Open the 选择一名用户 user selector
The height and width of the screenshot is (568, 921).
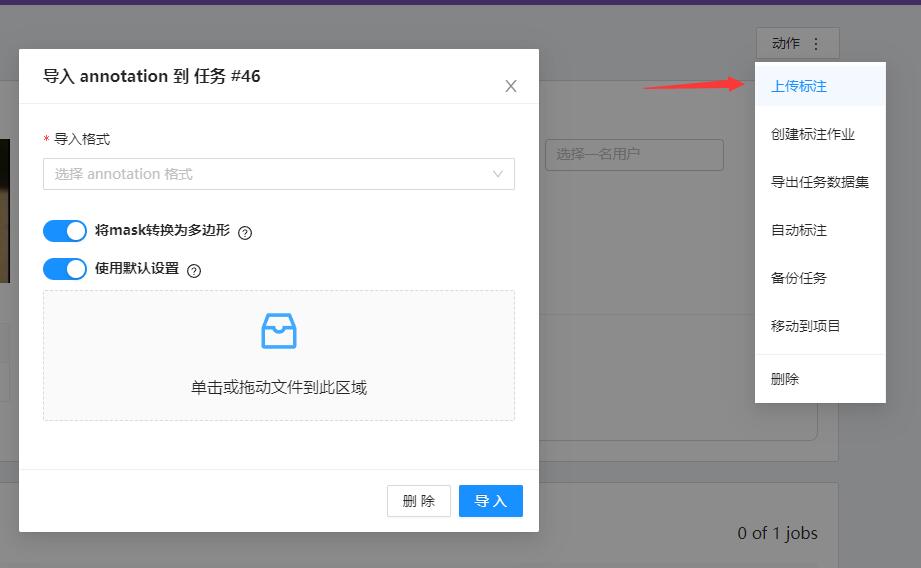coord(633,154)
